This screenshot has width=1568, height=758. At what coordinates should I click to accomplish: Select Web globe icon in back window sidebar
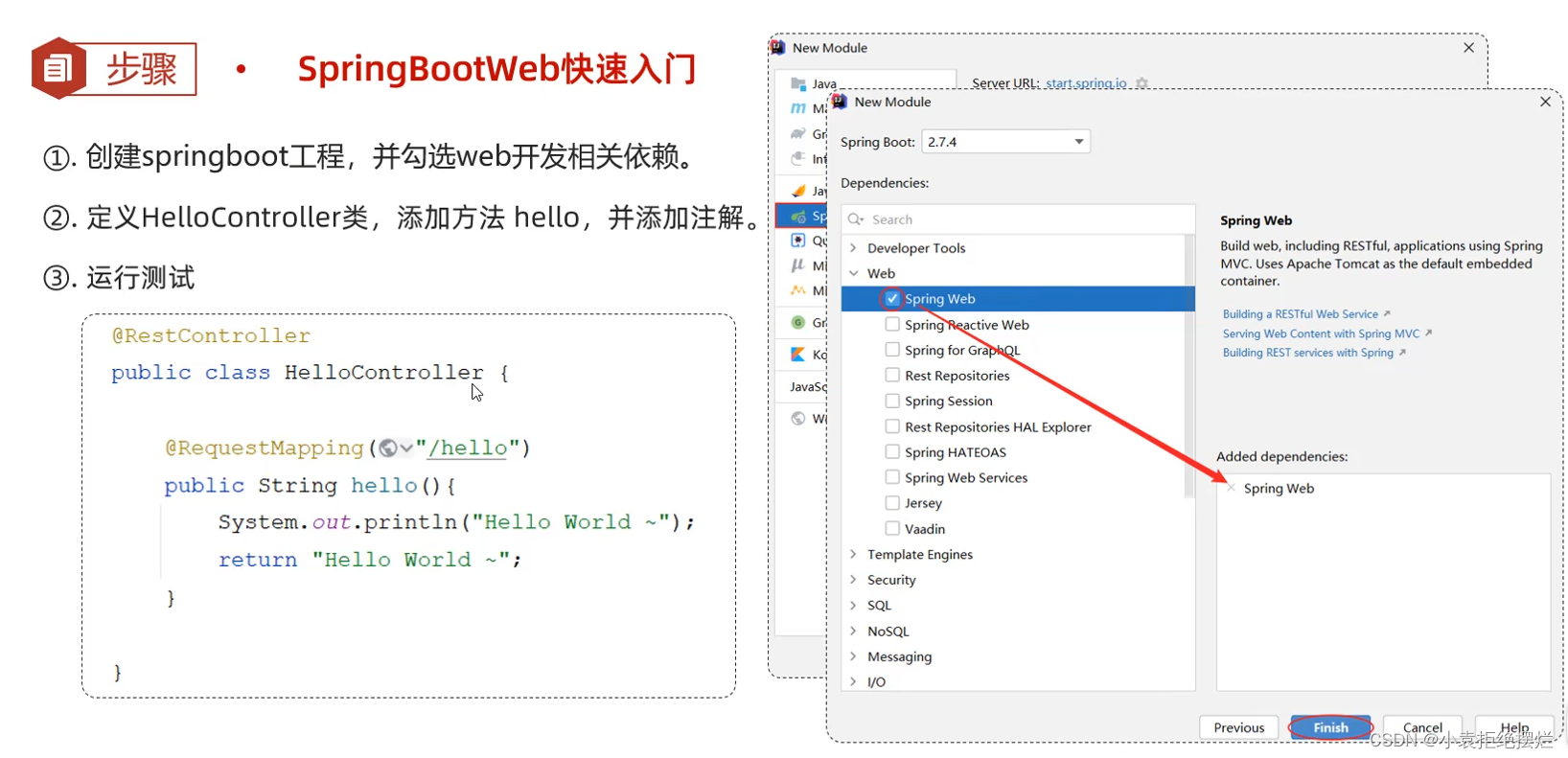[798, 418]
